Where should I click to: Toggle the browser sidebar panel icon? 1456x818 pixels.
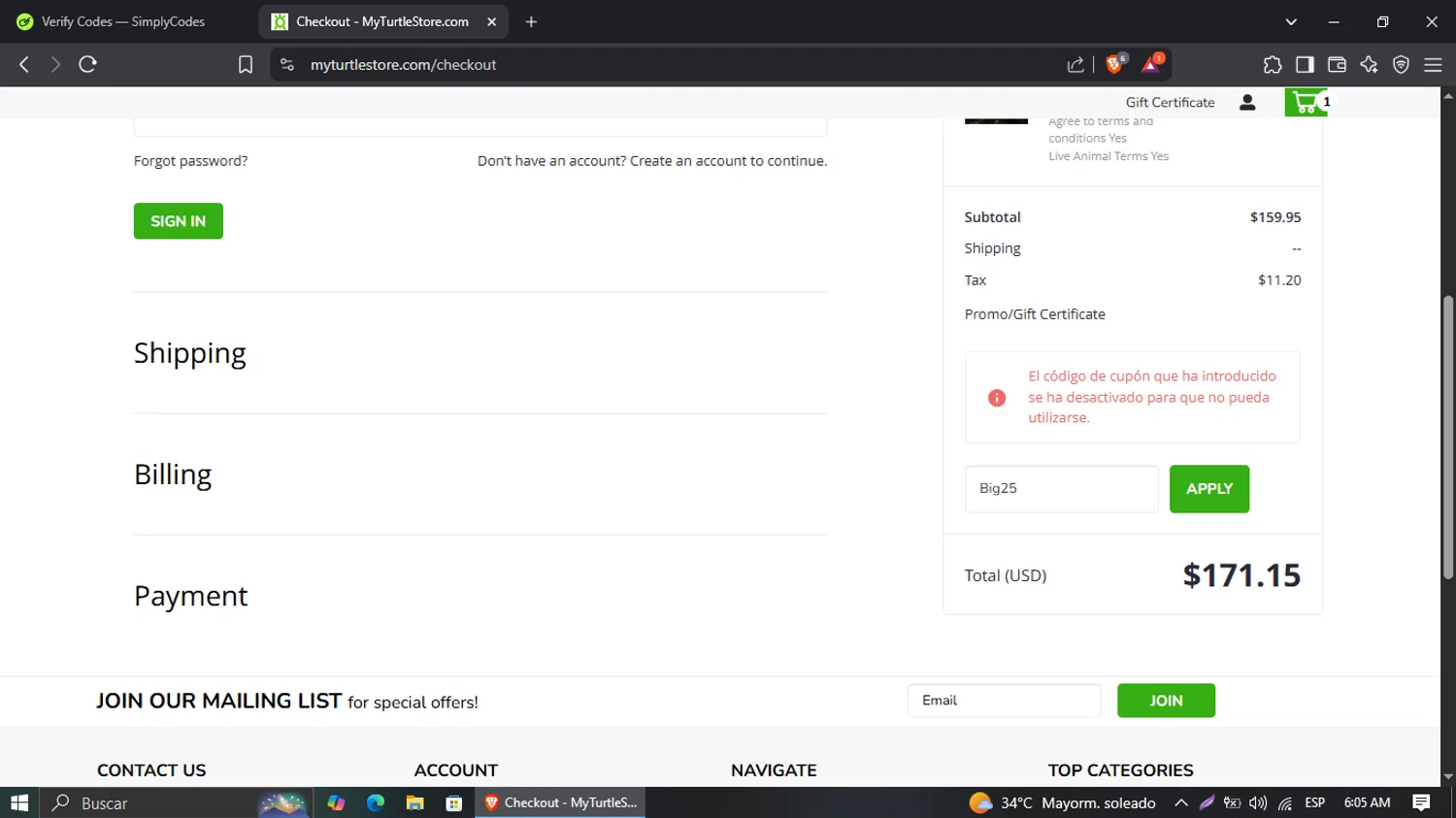tap(1305, 64)
